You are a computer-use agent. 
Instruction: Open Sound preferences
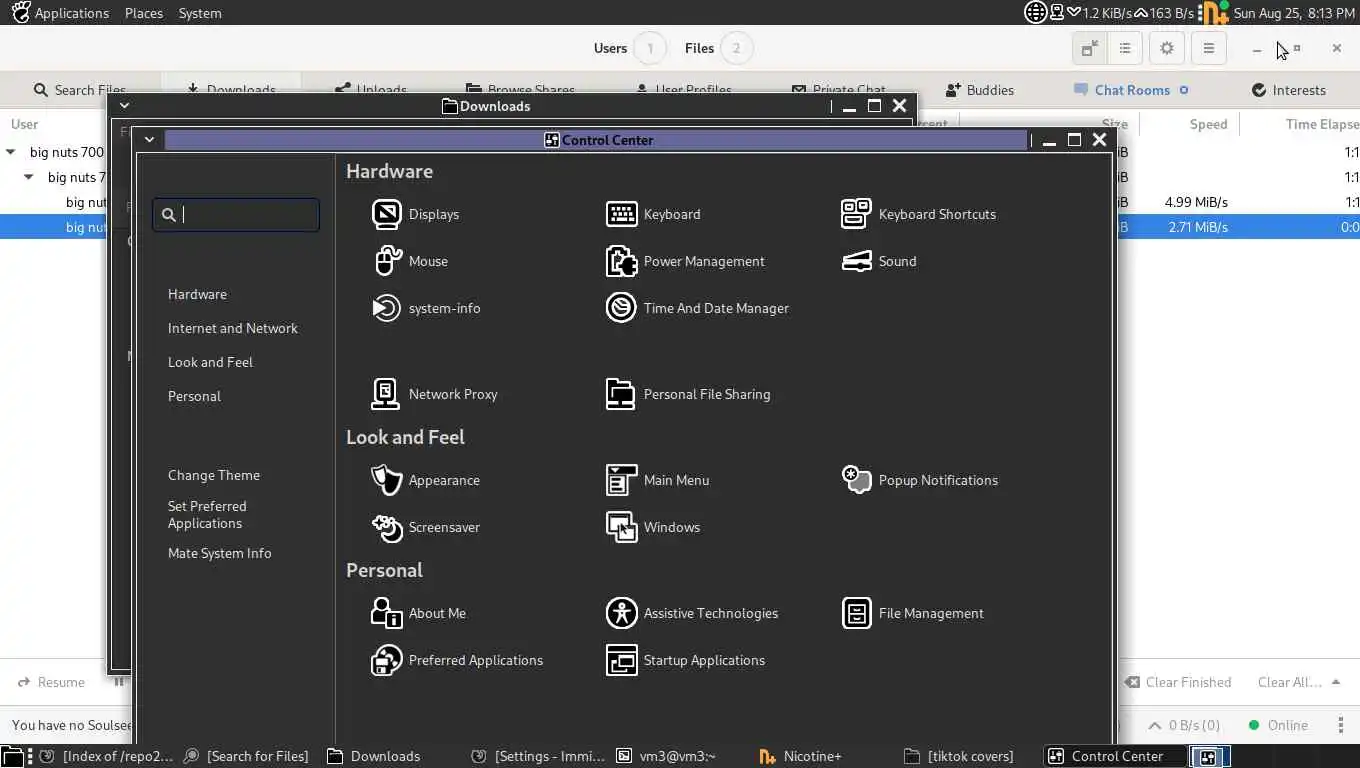879,261
